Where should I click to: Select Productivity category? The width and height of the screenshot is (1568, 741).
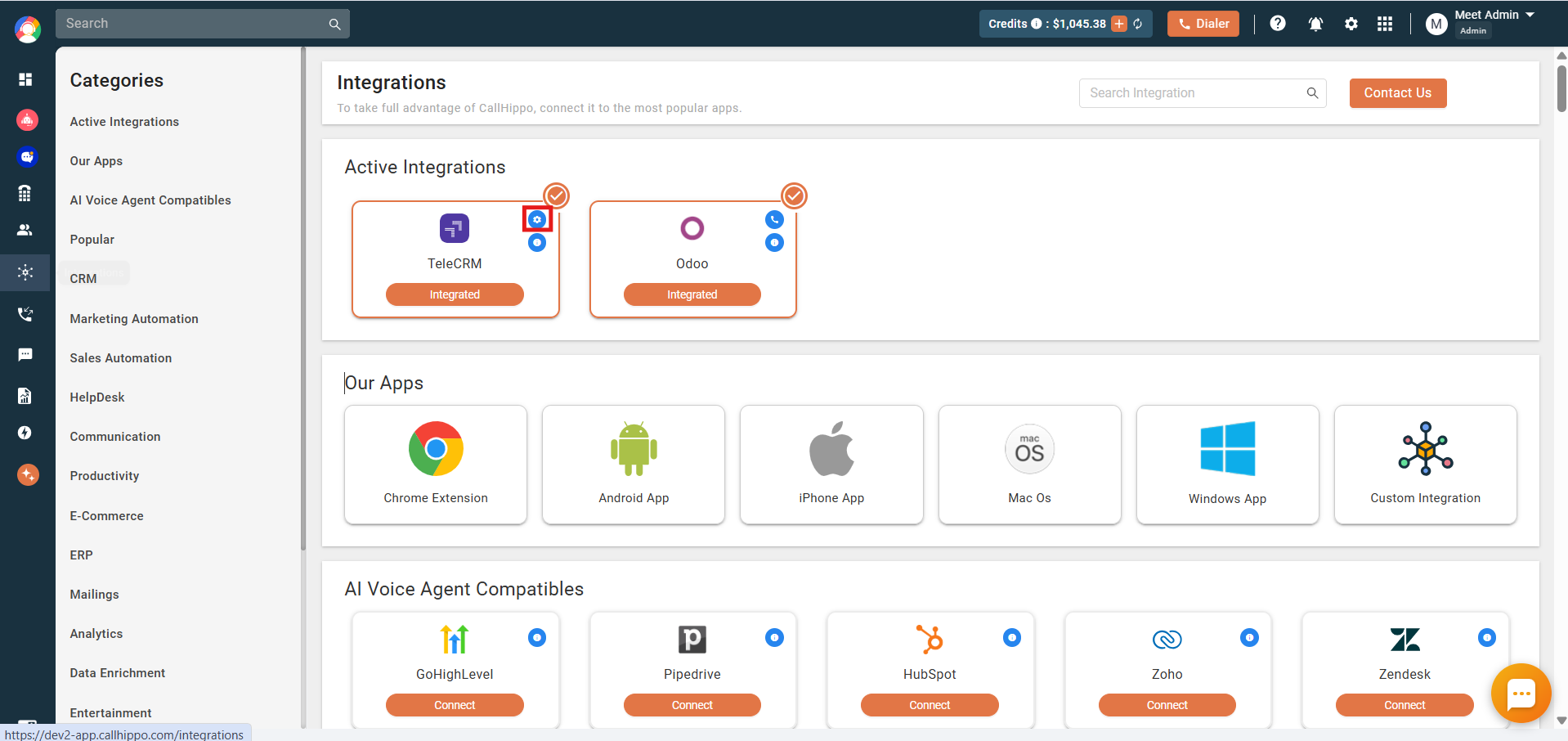coord(105,476)
